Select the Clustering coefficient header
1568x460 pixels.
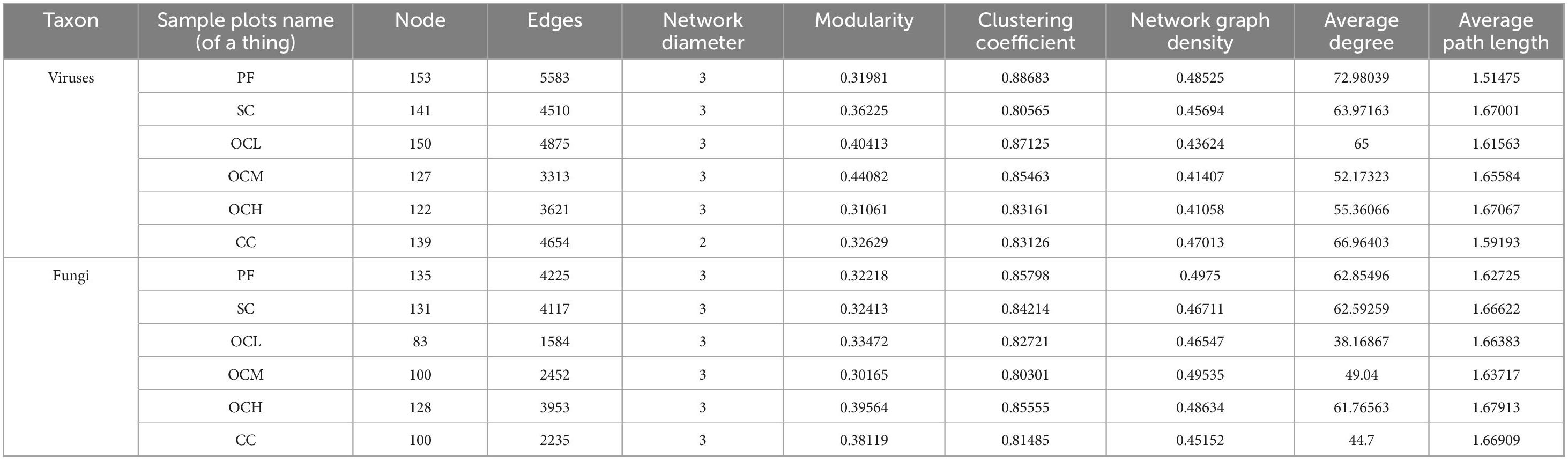click(1025, 32)
